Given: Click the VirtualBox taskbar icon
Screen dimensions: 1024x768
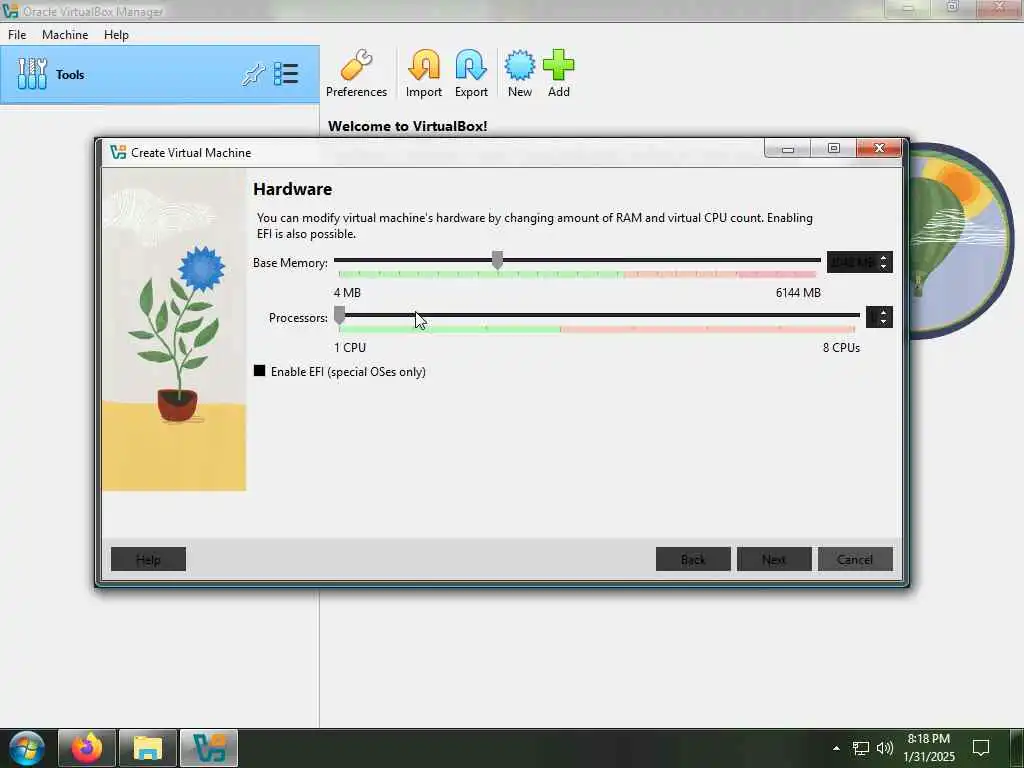Looking at the screenshot, I should click(x=209, y=748).
